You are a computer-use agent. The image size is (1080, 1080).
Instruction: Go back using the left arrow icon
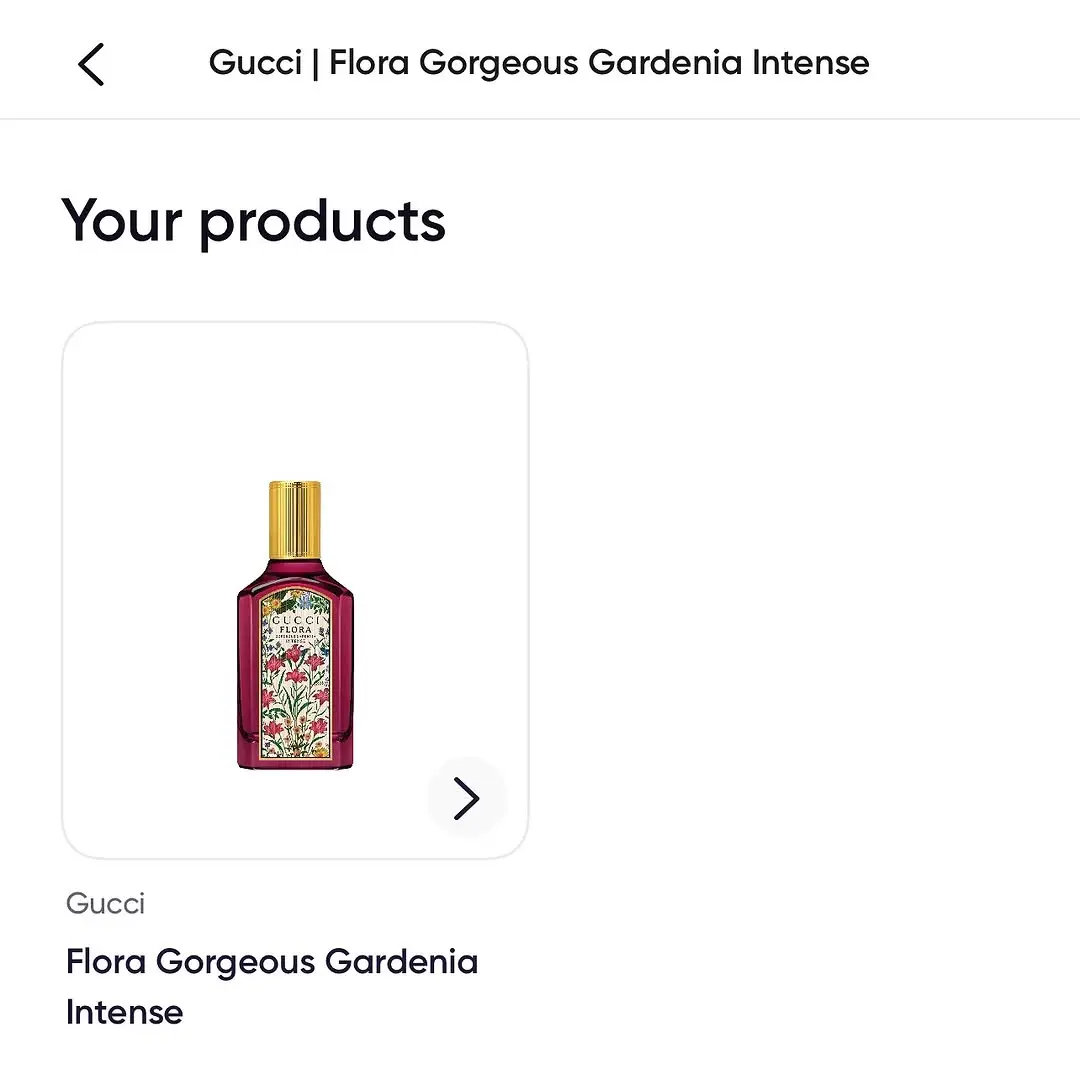(91, 64)
